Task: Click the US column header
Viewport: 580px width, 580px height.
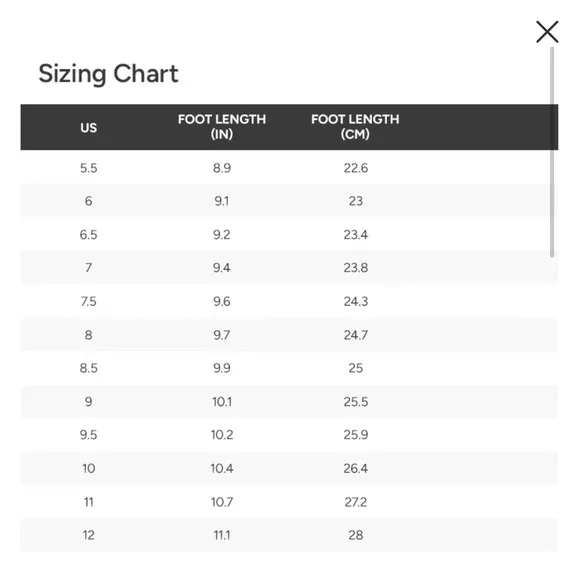Action: [x=88, y=128]
